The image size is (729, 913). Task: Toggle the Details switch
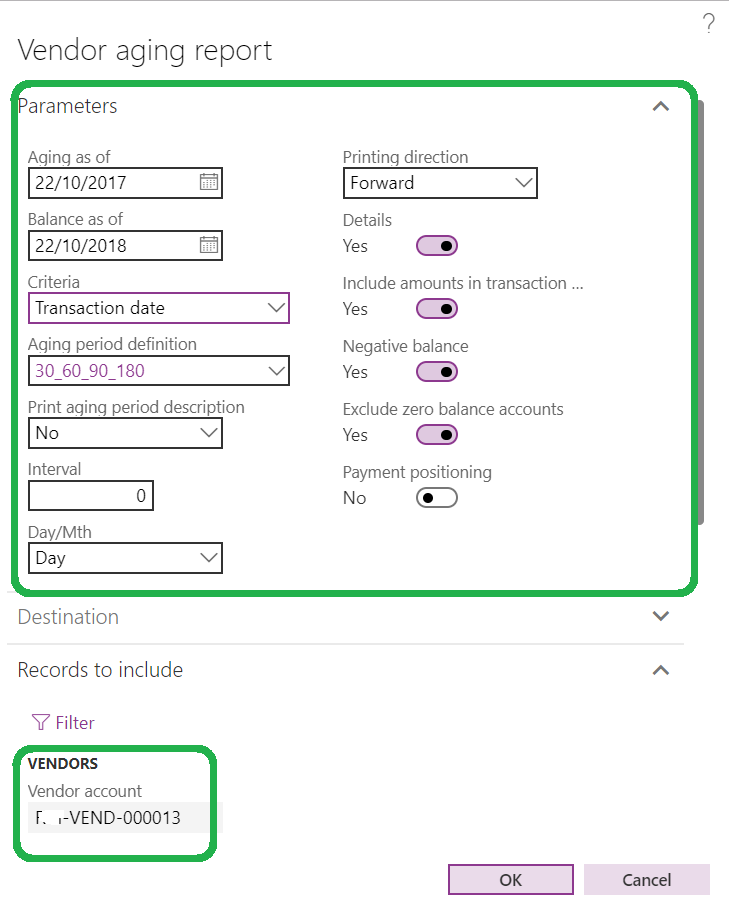[x=437, y=246]
